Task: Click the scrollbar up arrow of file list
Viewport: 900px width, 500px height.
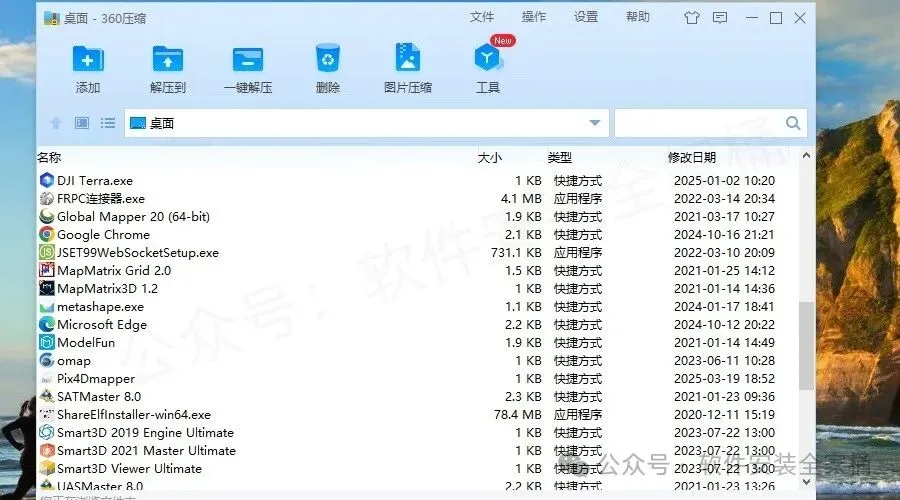Action: [806, 155]
